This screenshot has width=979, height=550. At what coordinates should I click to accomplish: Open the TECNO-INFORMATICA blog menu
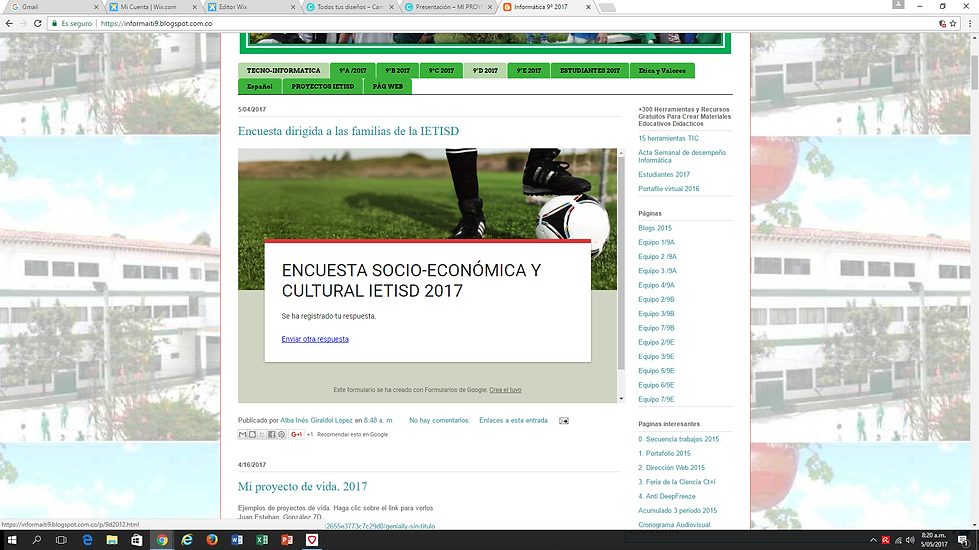click(283, 71)
